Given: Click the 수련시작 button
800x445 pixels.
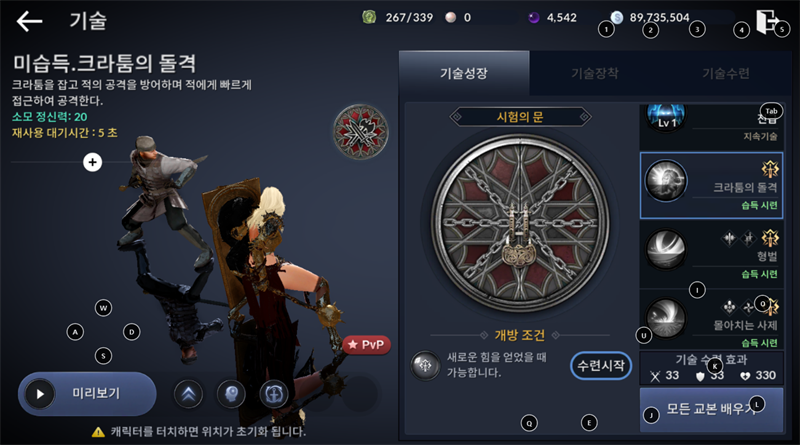Looking at the screenshot, I should click(601, 365).
